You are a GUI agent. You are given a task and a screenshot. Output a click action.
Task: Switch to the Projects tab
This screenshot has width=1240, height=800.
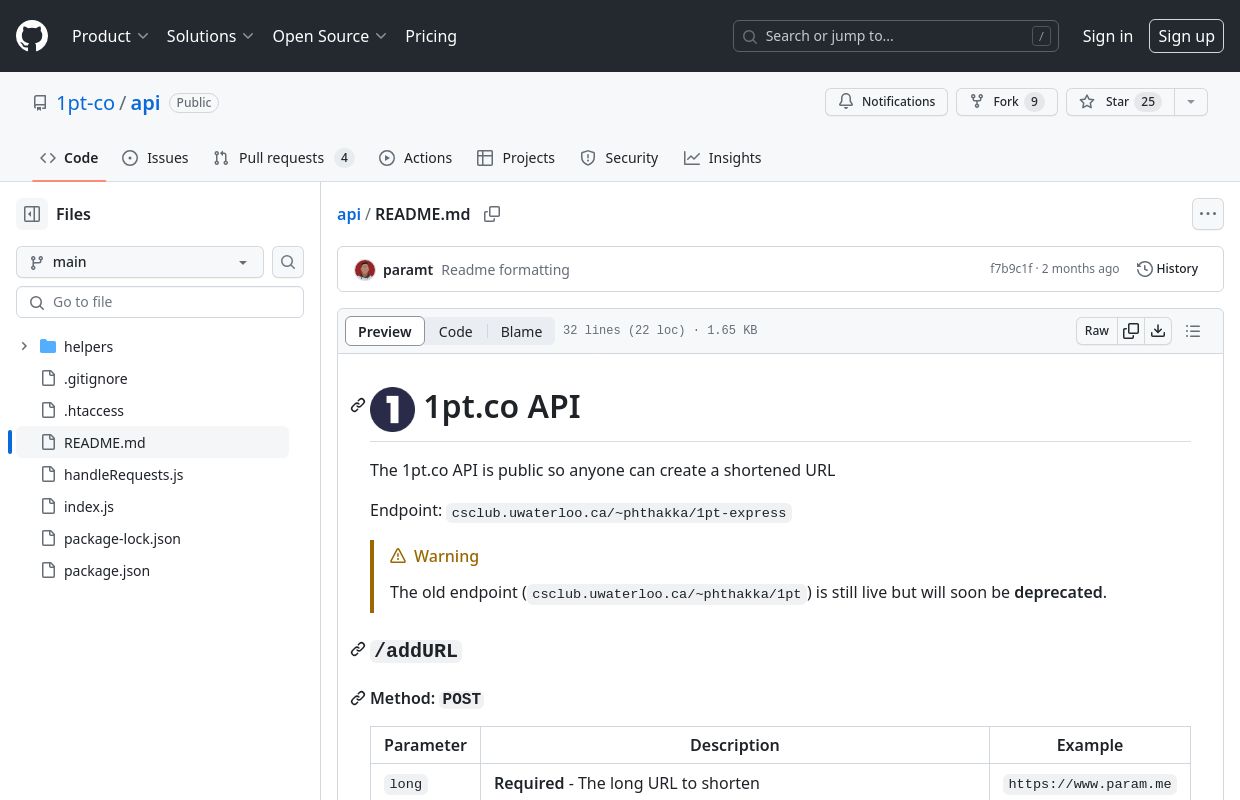[x=516, y=158]
